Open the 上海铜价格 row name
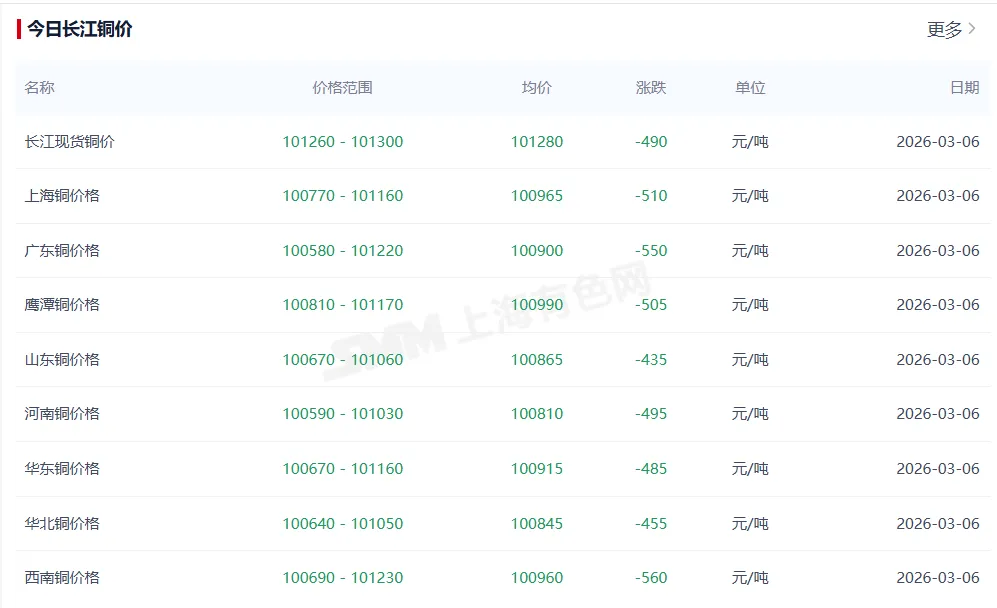 62,196
